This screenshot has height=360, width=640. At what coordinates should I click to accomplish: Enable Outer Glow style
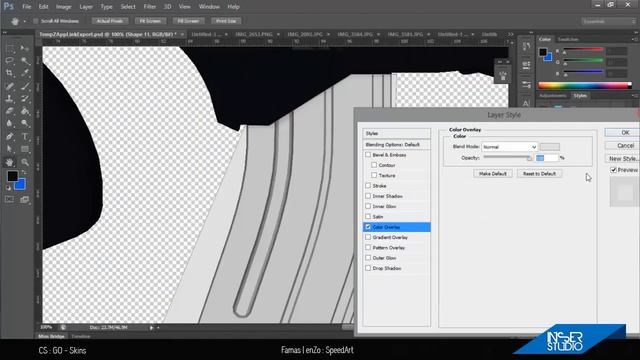tap(368, 258)
